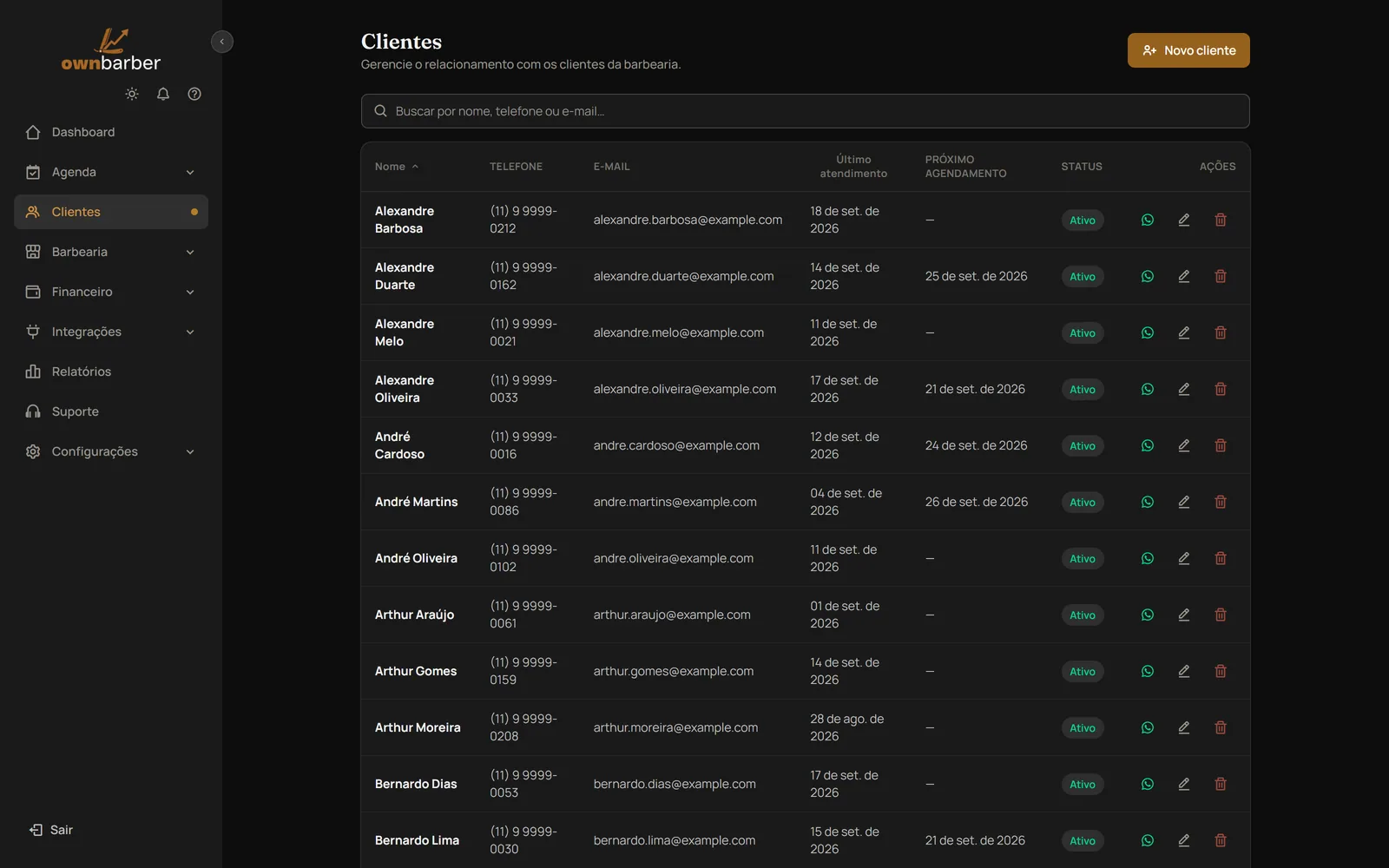Screen dimensions: 1389x868
Task: Click next appointment date 25 de set. de 2026
Action: (976, 276)
